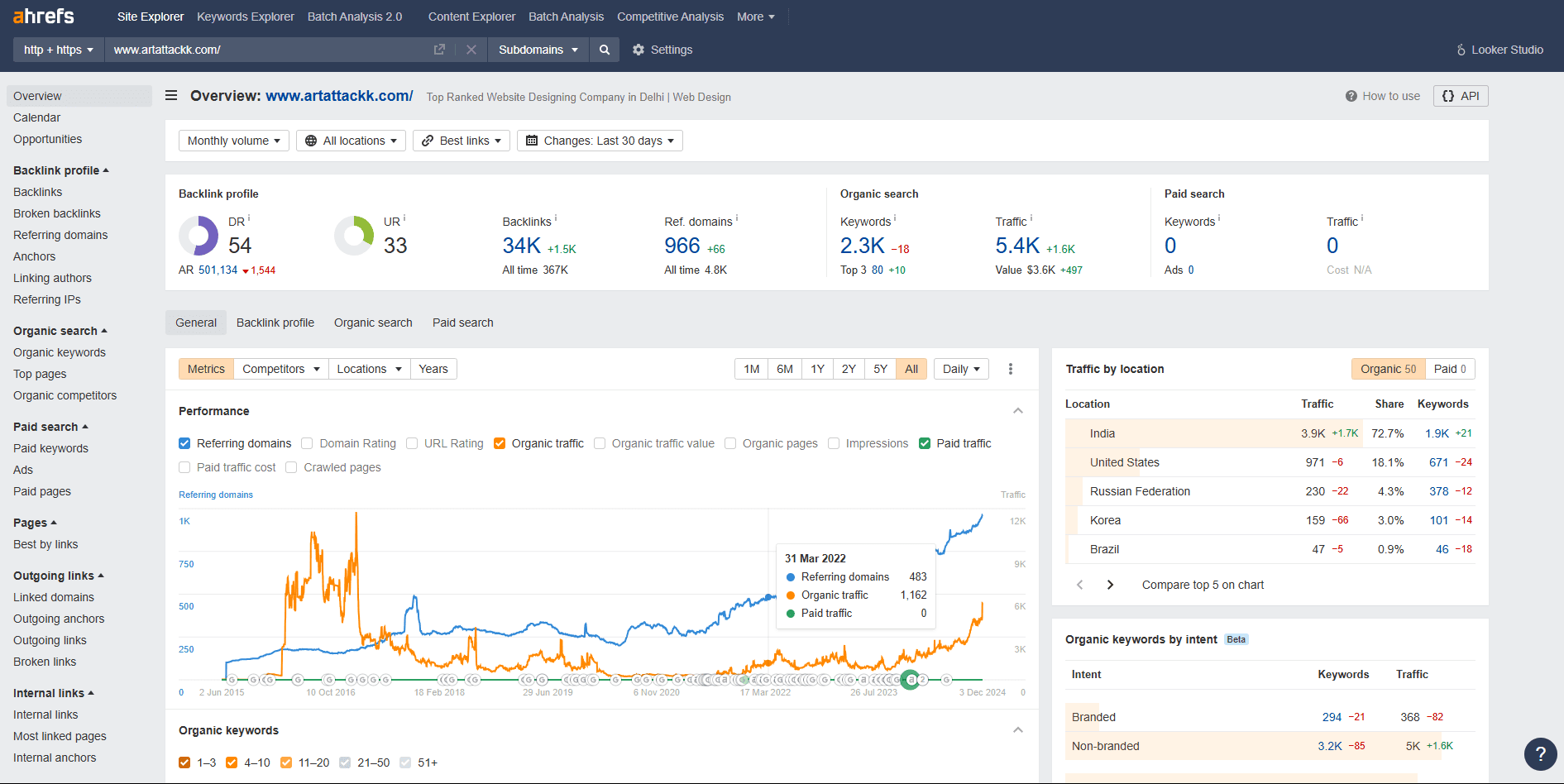Click the help question mark bubble
This screenshot has width=1564, height=784.
pos(1540,753)
